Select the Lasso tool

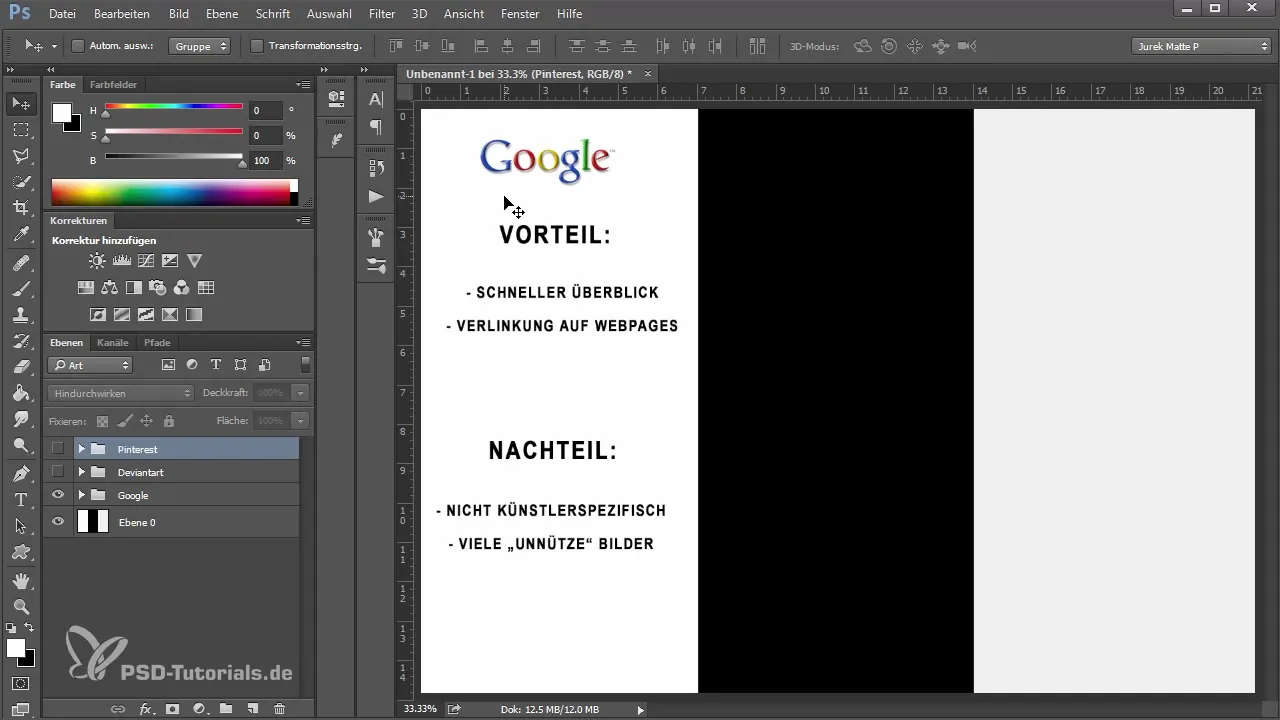tap(21, 156)
